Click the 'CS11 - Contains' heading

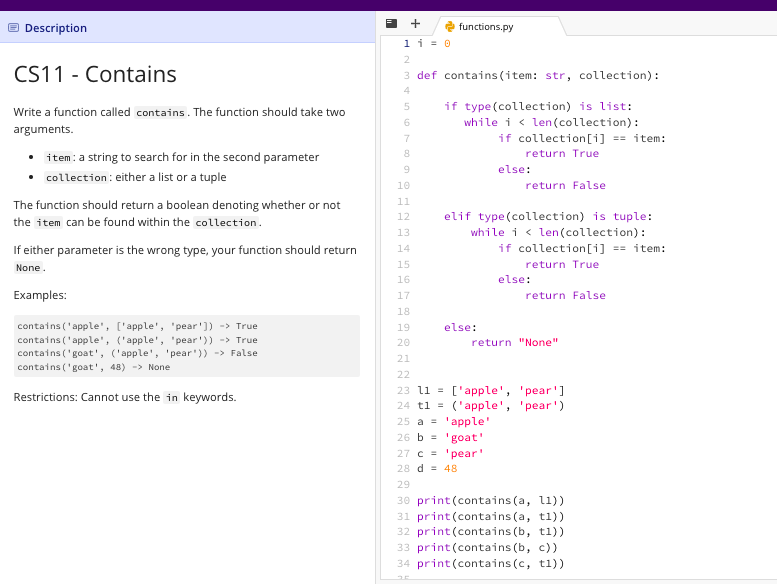point(95,74)
